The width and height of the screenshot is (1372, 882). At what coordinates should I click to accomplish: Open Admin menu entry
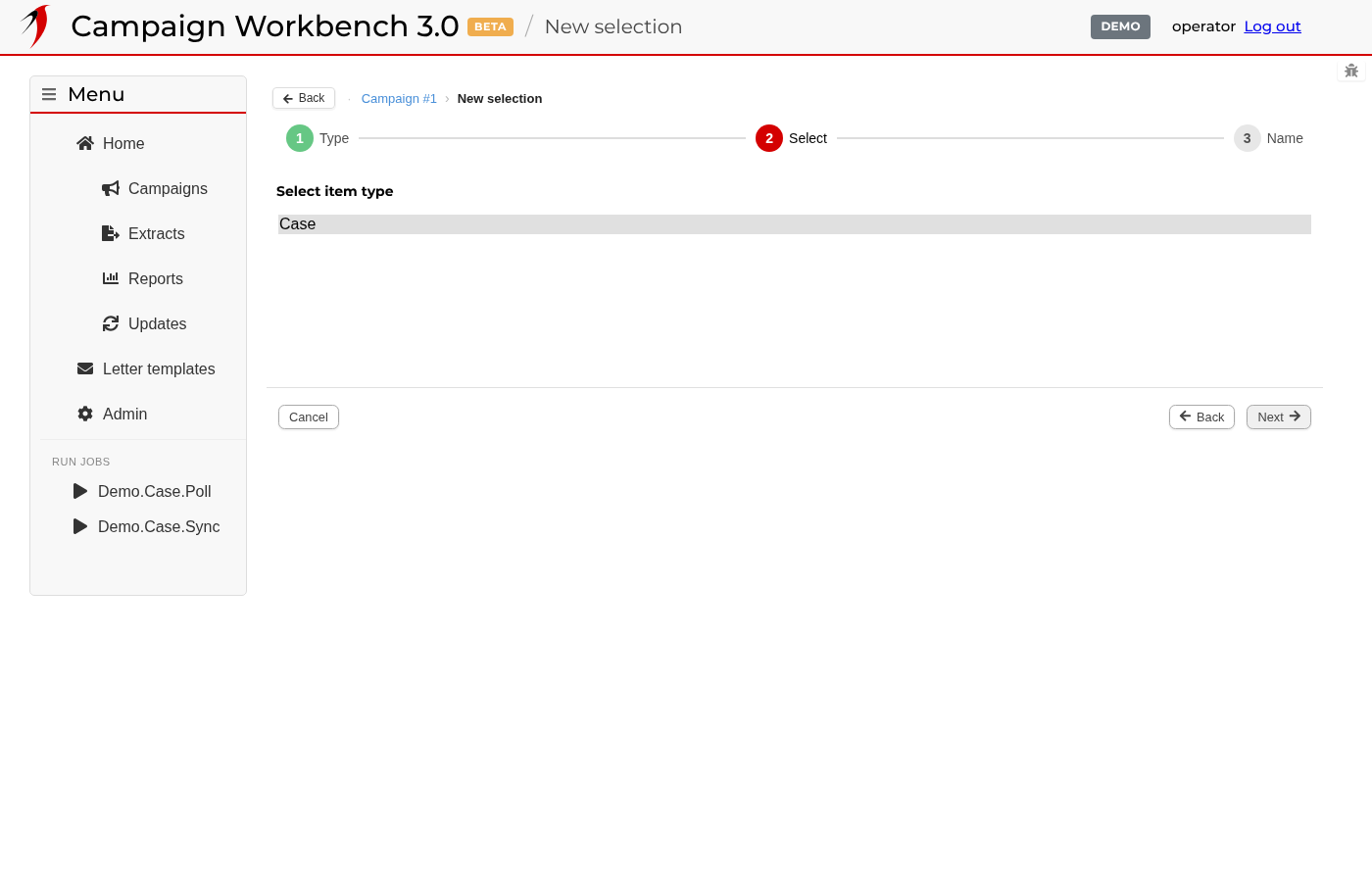pos(125,414)
